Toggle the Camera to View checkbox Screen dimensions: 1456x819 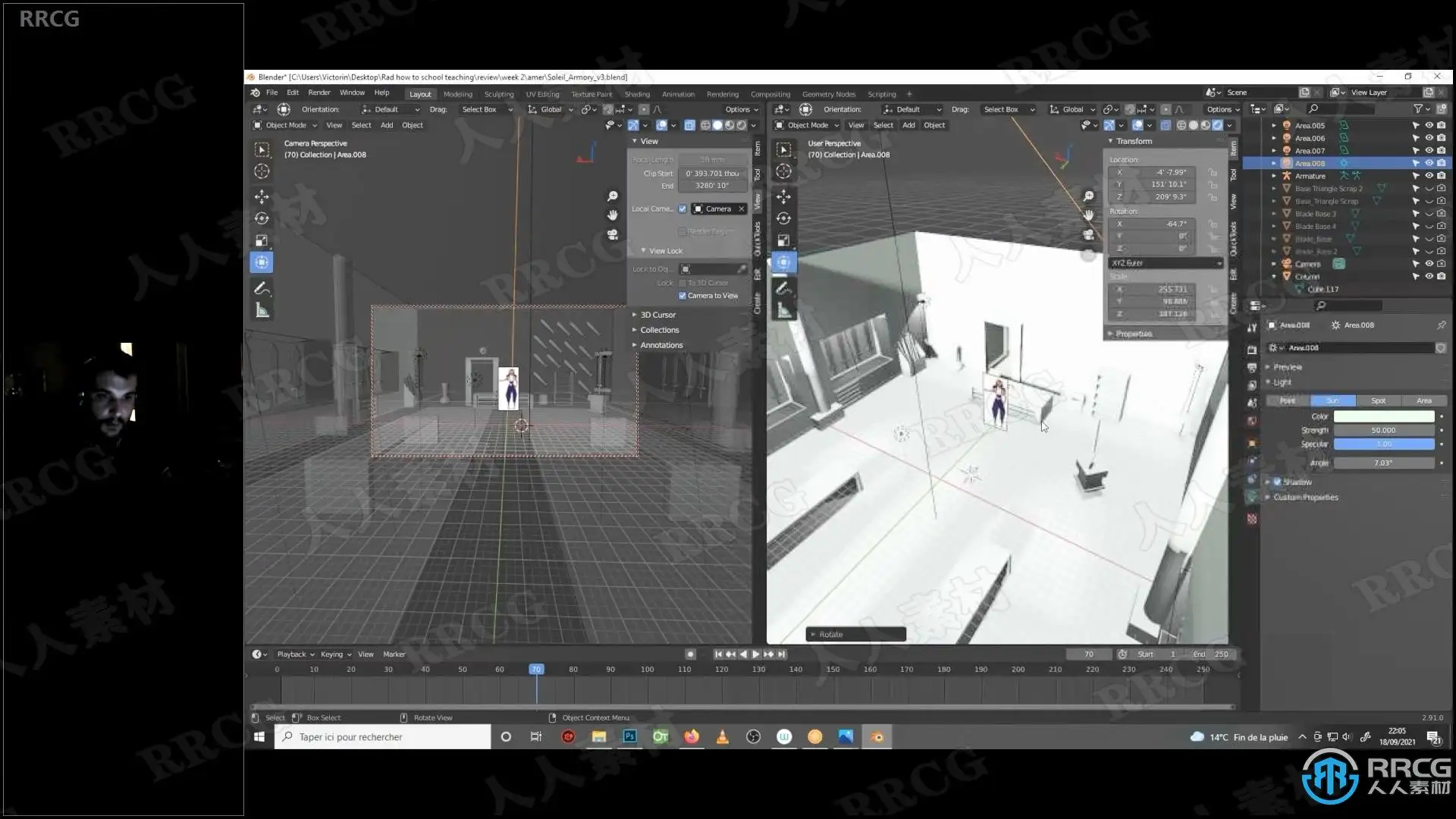pos(682,296)
